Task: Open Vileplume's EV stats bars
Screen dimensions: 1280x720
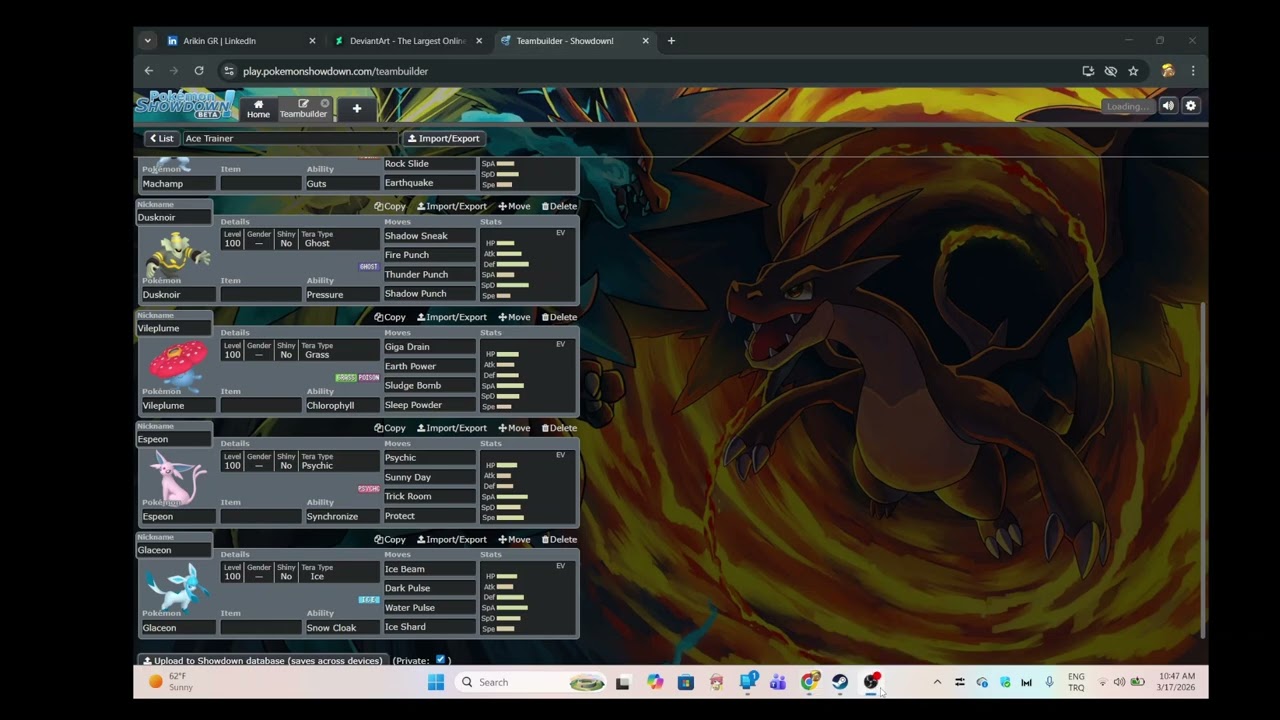Action: (x=527, y=375)
